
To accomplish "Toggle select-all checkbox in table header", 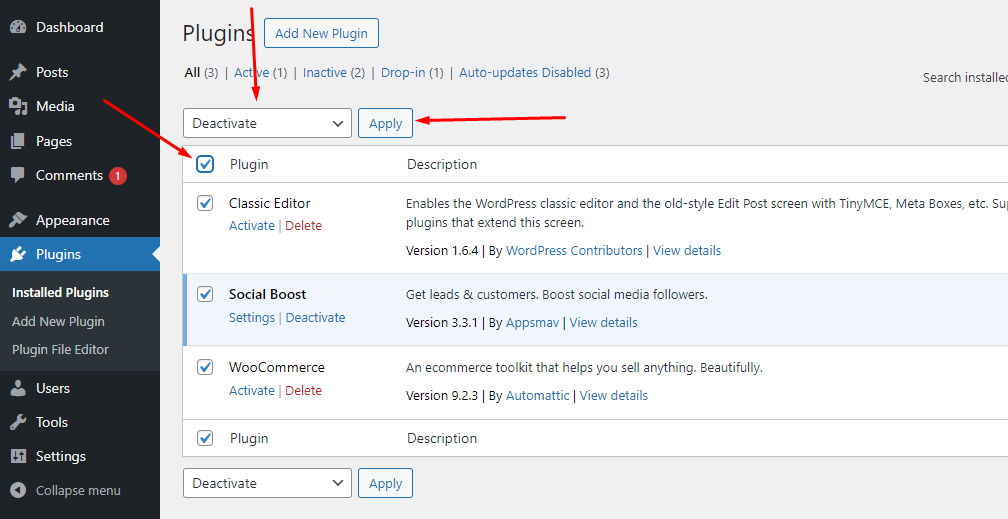I will pos(204,164).
